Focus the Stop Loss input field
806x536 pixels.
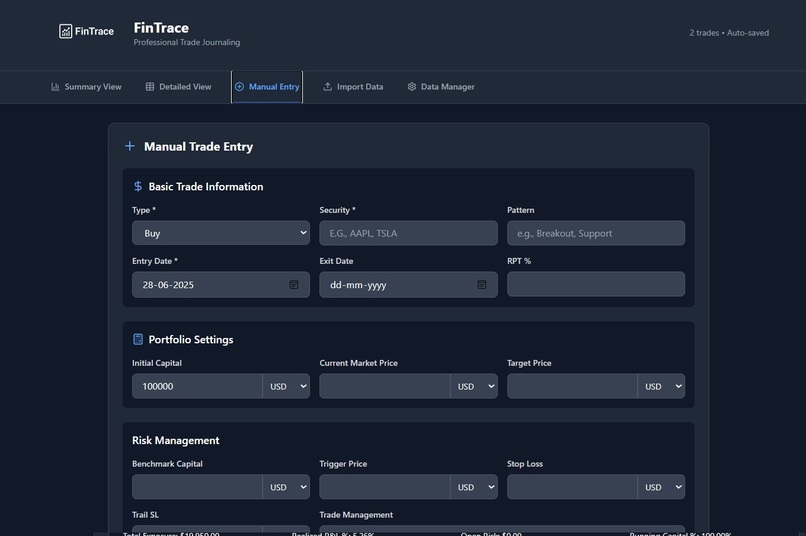pos(573,487)
